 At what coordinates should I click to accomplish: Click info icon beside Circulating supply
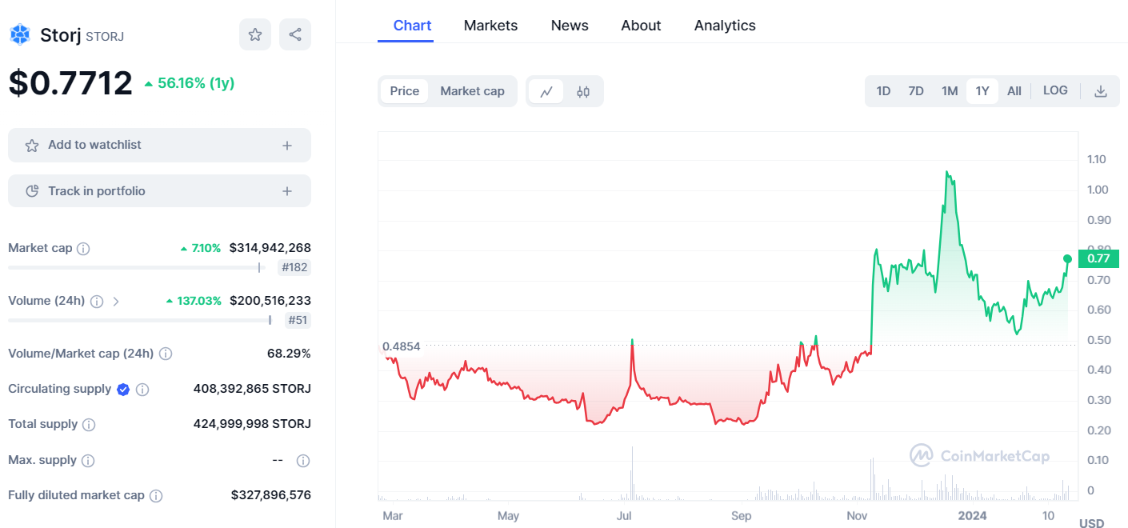click(143, 389)
